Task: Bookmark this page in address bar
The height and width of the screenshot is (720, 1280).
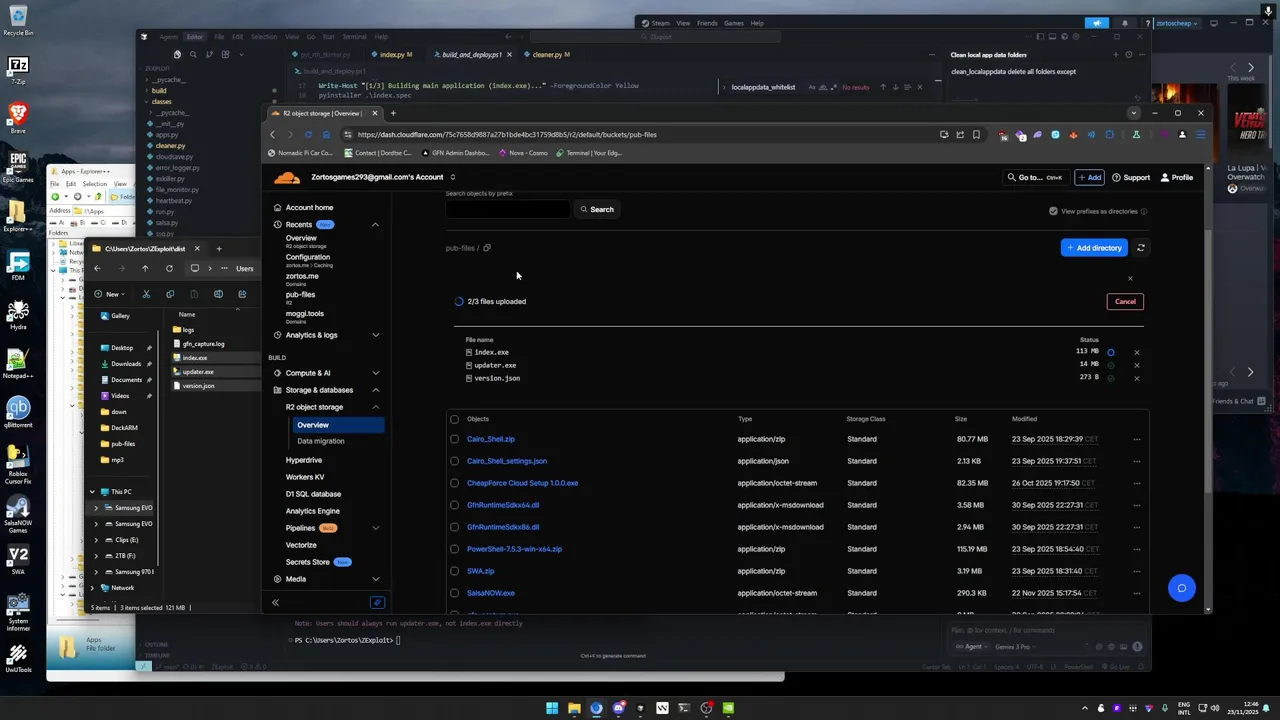Action: tap(976, 134)
